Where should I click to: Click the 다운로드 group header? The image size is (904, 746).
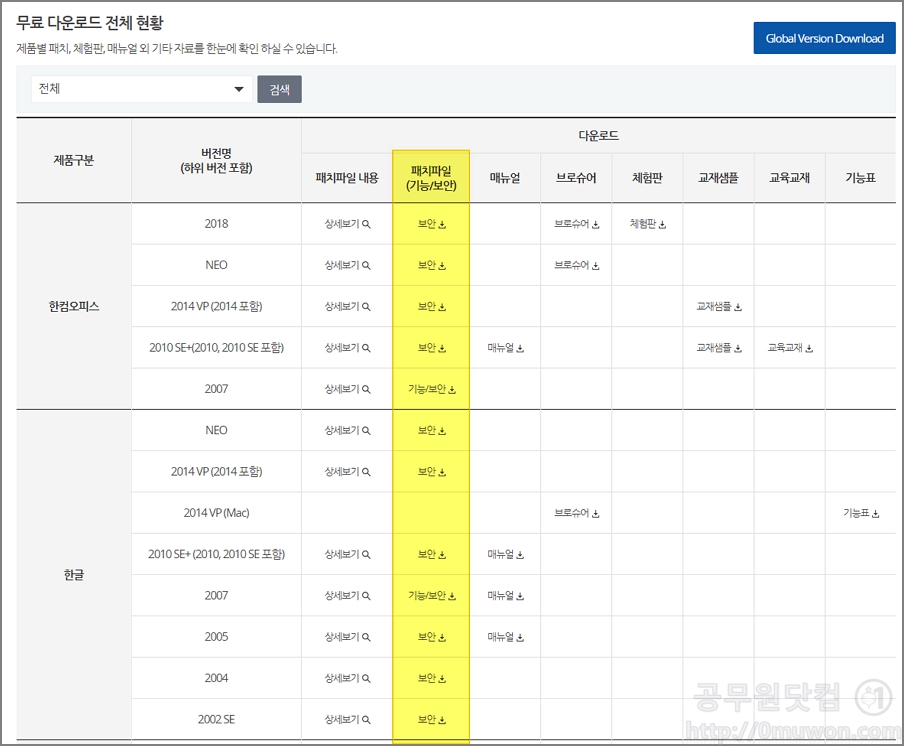598,135
